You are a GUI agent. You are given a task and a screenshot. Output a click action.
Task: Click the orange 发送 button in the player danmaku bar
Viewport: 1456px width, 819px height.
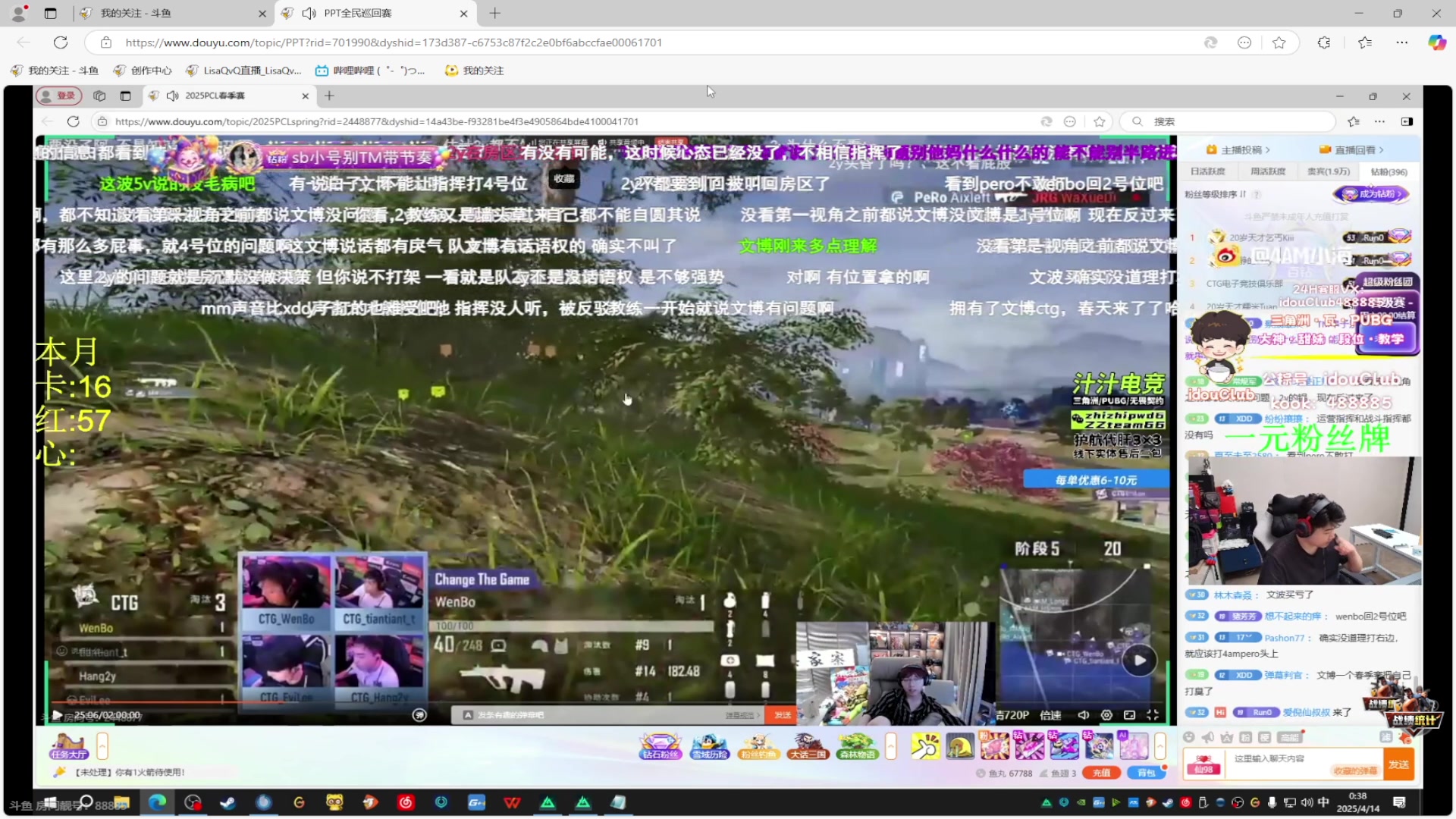pyautogui.click(x=782, y=715)
